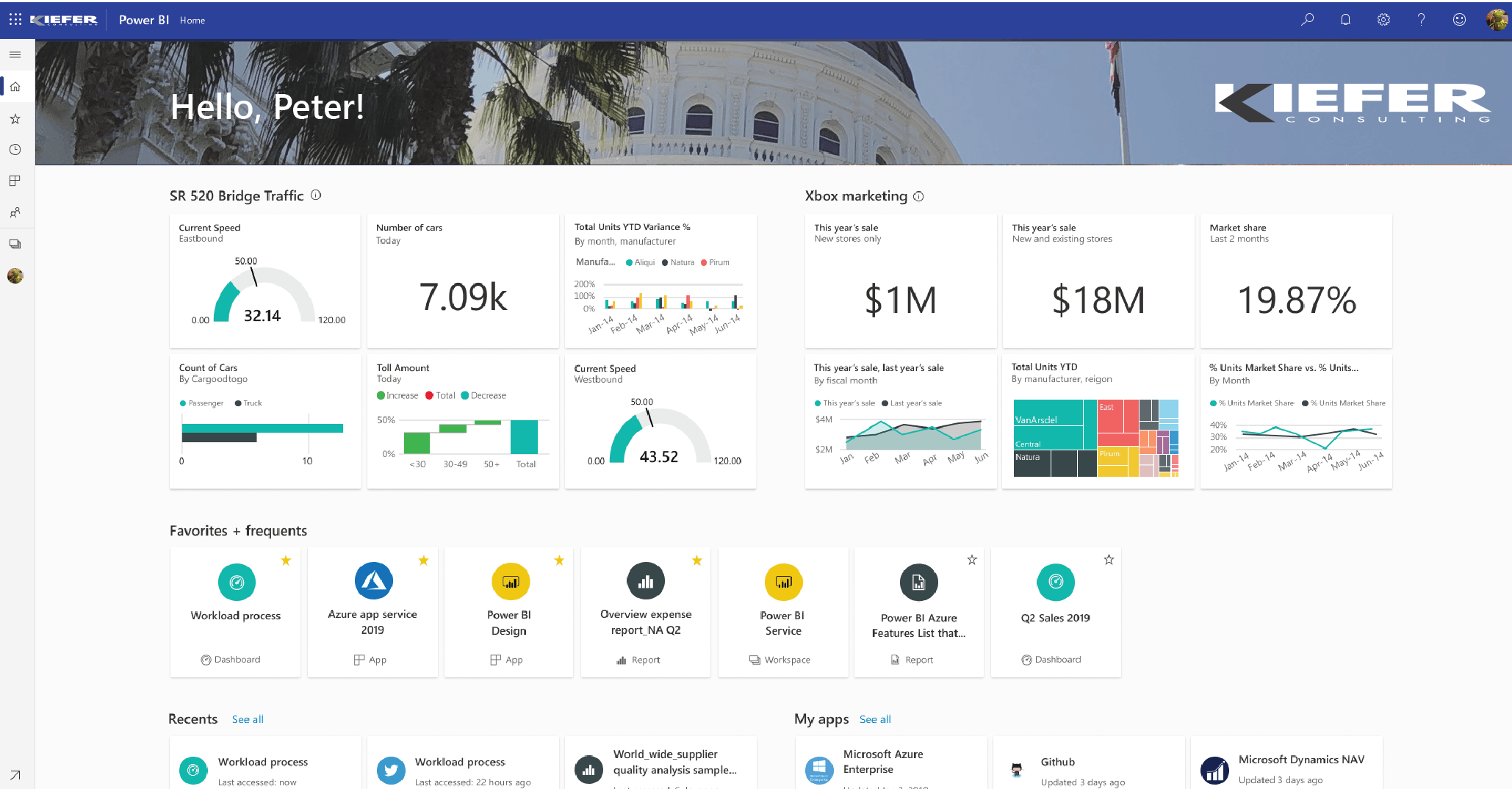Open World_wide_supplier quality analysis sample

click(660, 764)
